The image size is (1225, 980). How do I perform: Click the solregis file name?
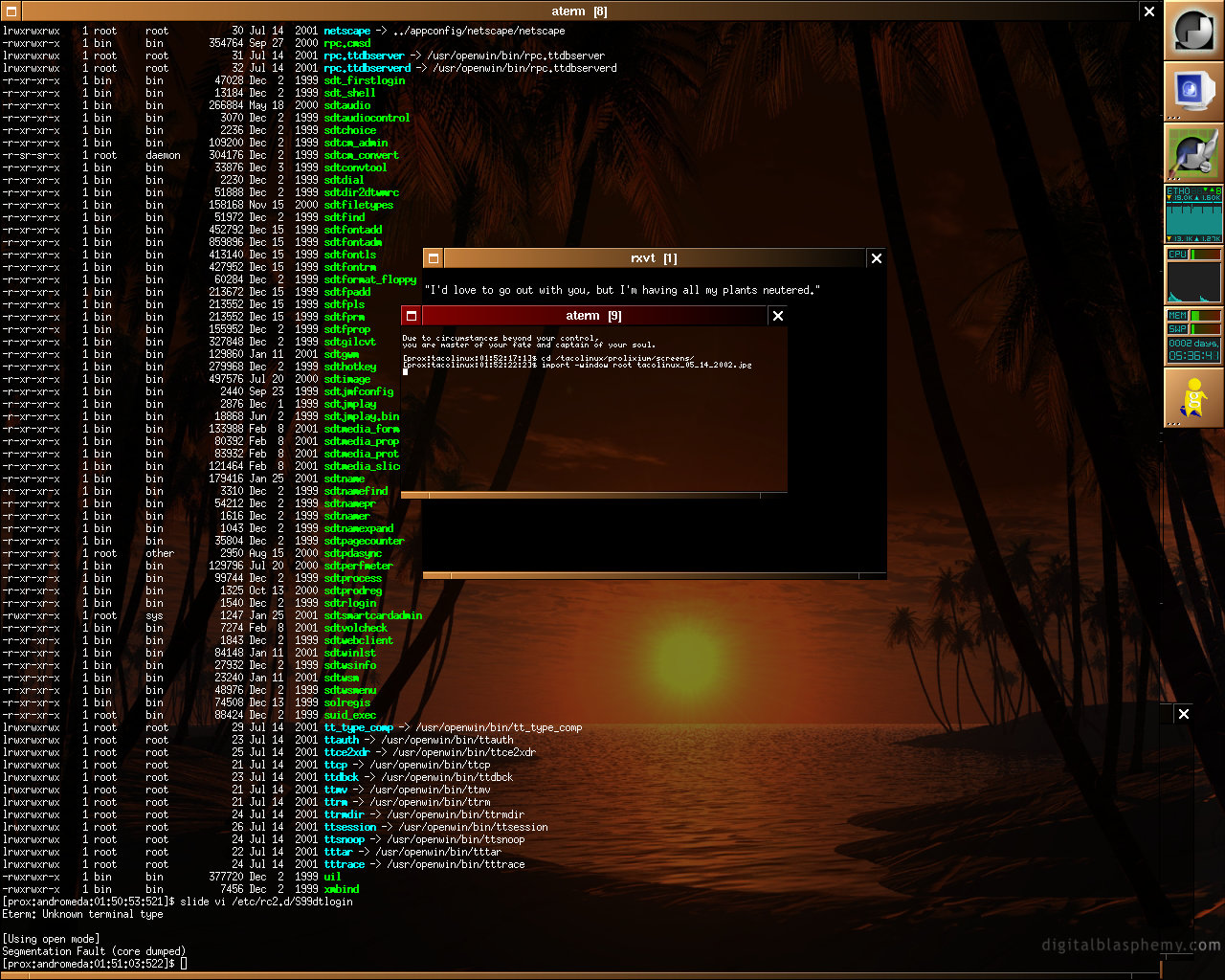(x=347, y=702)
